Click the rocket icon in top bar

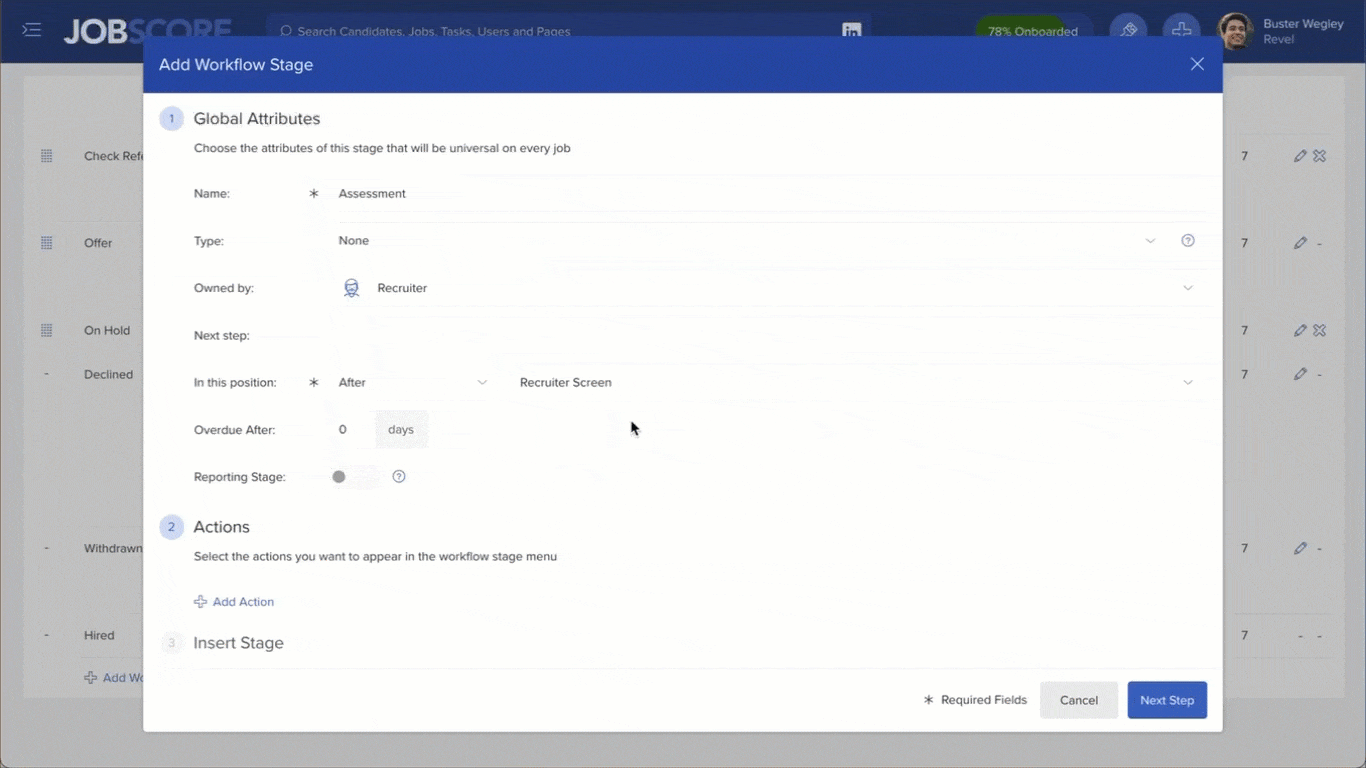tap(1128, 30)
